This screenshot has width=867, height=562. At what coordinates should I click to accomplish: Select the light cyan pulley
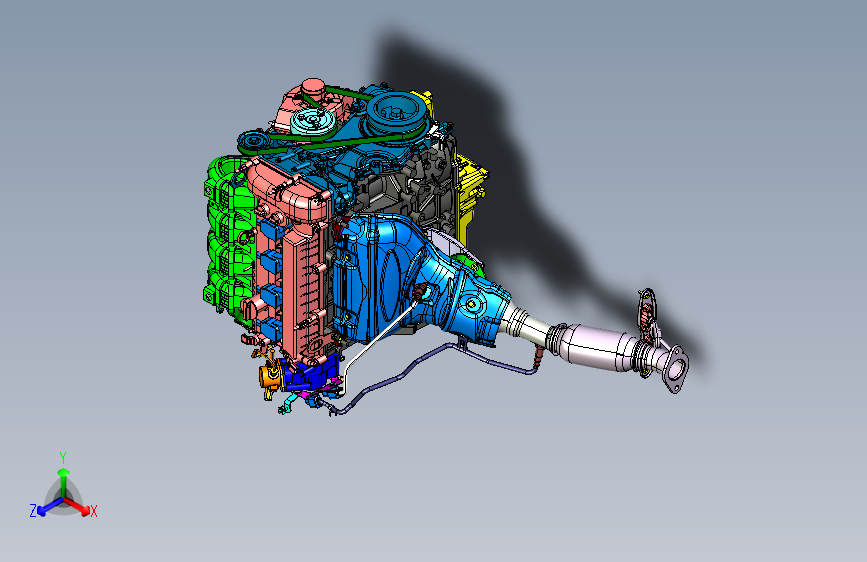pos(312,120)
